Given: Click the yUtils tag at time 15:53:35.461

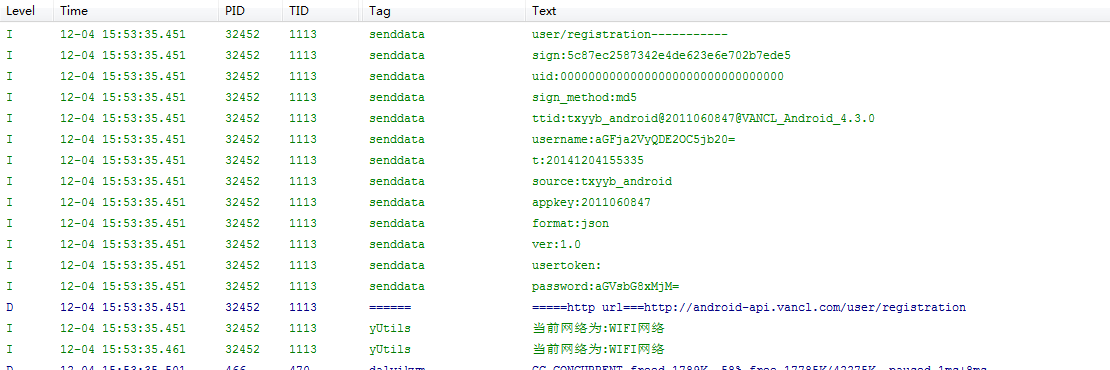Looking at the screenshot, I should tap(390, 349).
